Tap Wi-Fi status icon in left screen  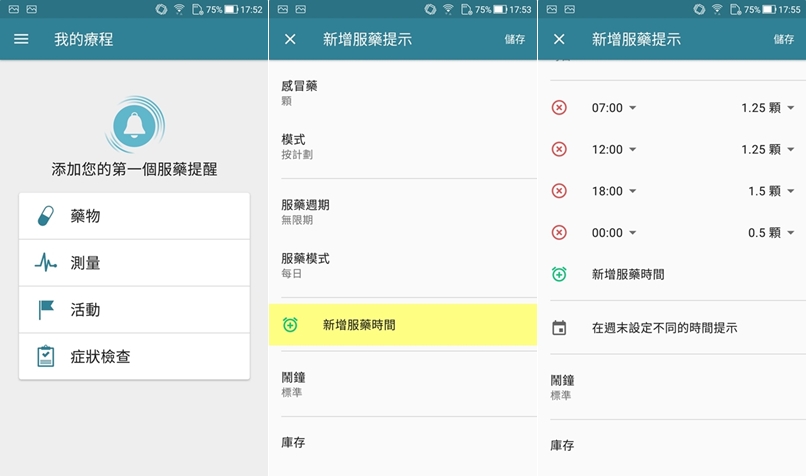[179, 9]
